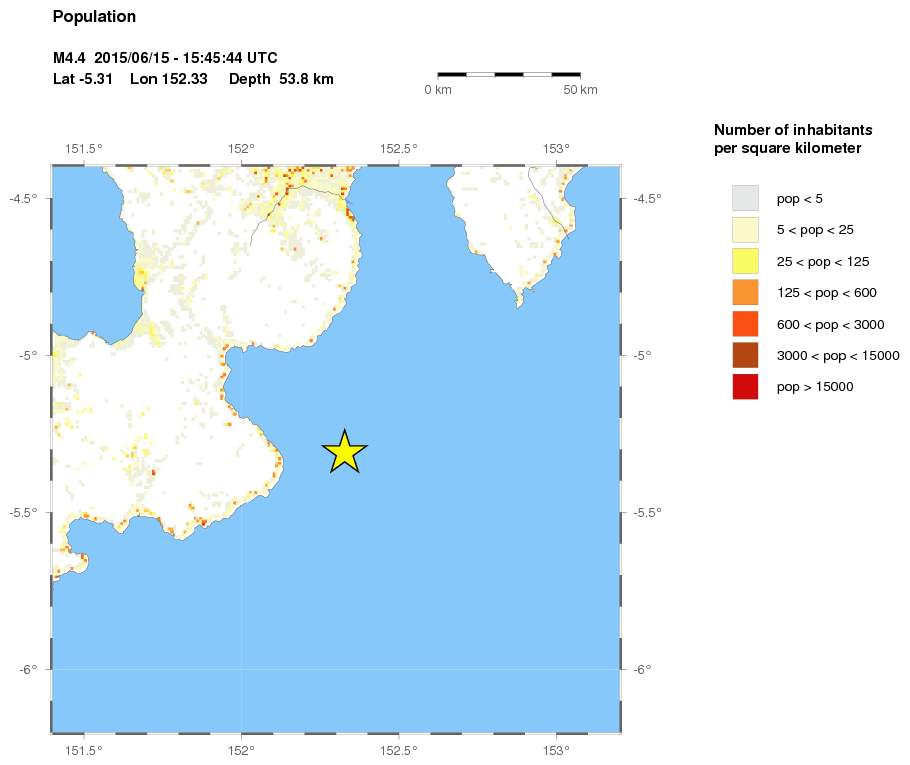Screen dimensions: 910x765
Task: Click the 152.5° label on the top axis
Action: (398, 149)
